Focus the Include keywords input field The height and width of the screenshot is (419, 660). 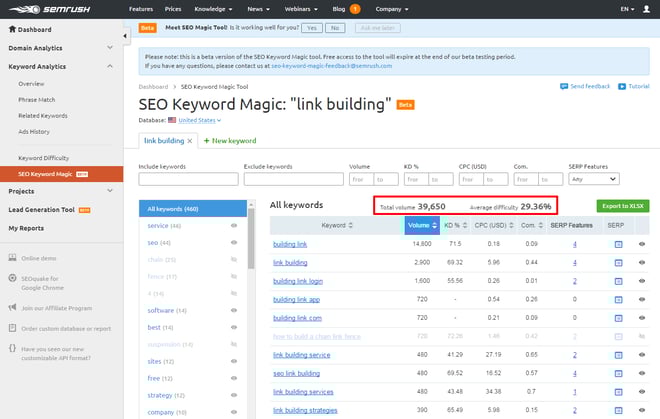click(188, 179)
